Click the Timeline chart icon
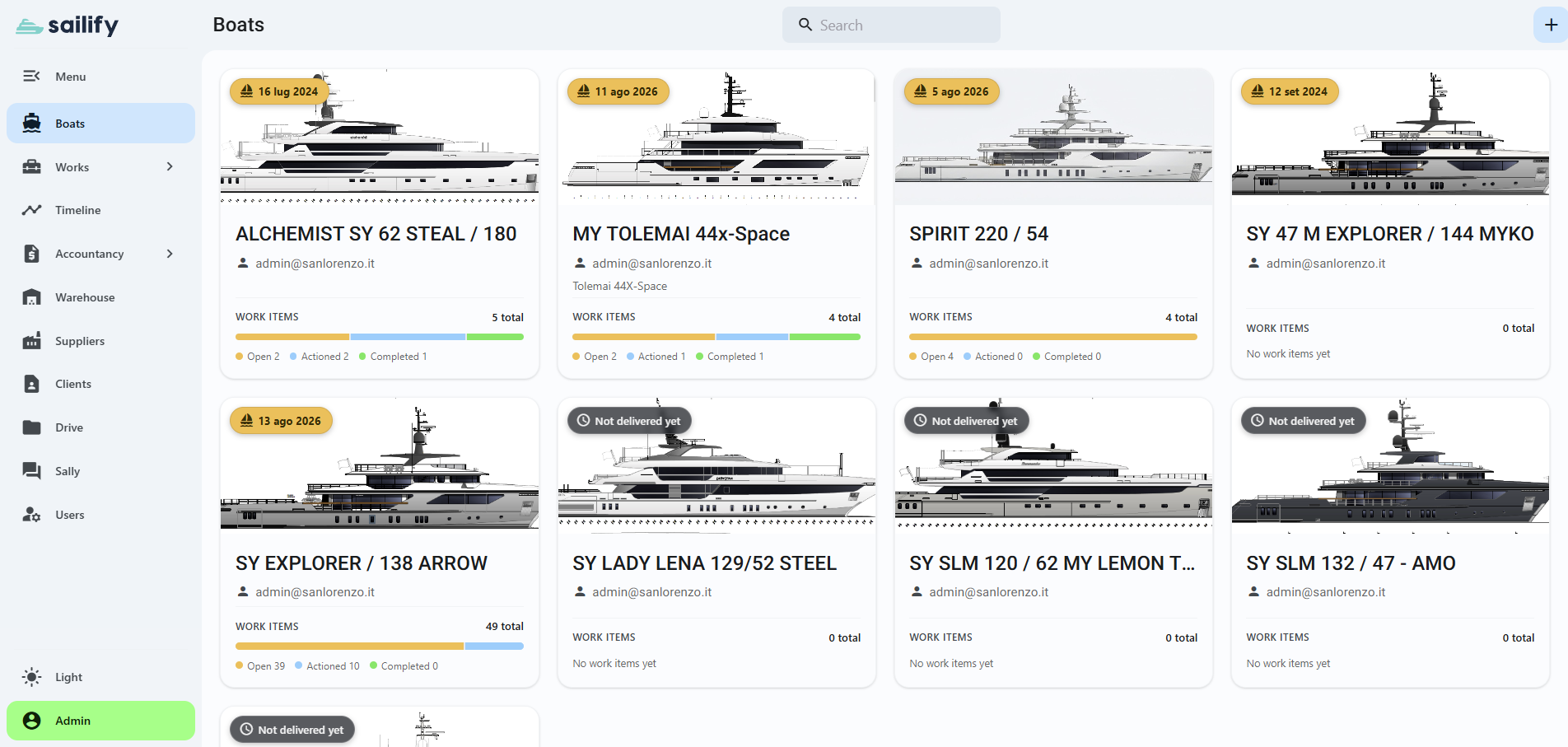1568x747 pixels. click(x=31, y=210)
